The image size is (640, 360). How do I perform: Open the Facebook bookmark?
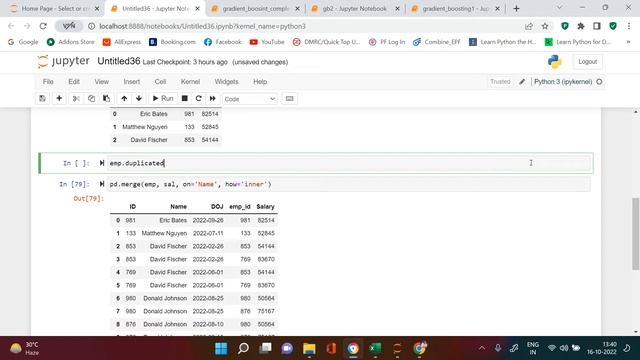pos(222,42)
